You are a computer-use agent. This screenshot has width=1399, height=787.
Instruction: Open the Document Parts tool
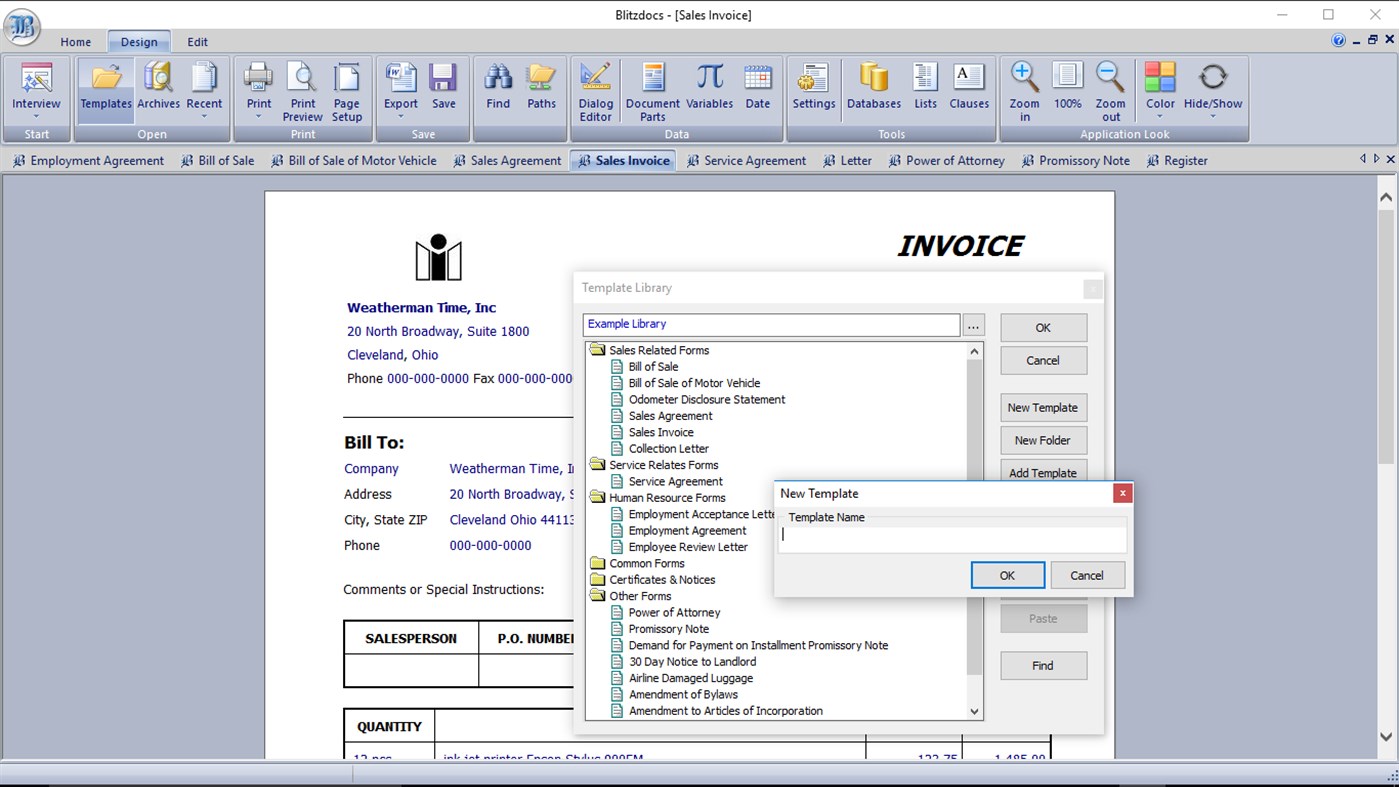pos(652,90)
